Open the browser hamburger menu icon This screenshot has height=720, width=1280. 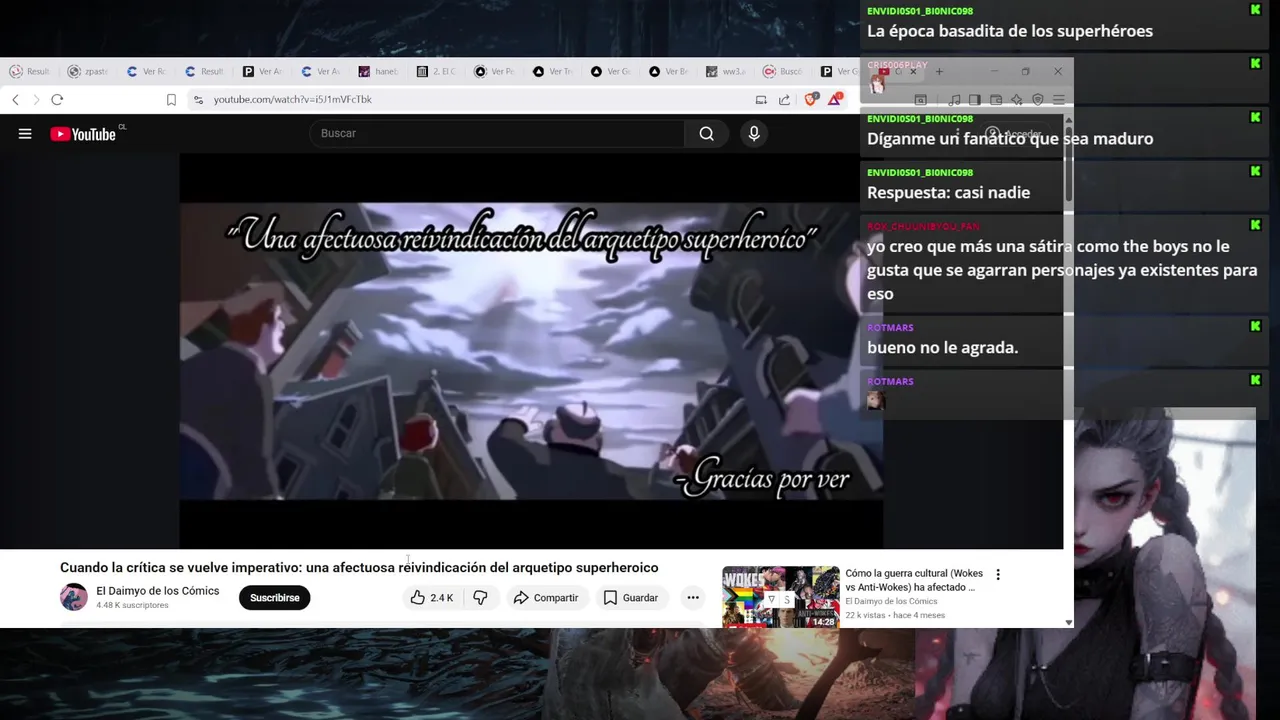pyautogui.click(x=1059, y=100)
